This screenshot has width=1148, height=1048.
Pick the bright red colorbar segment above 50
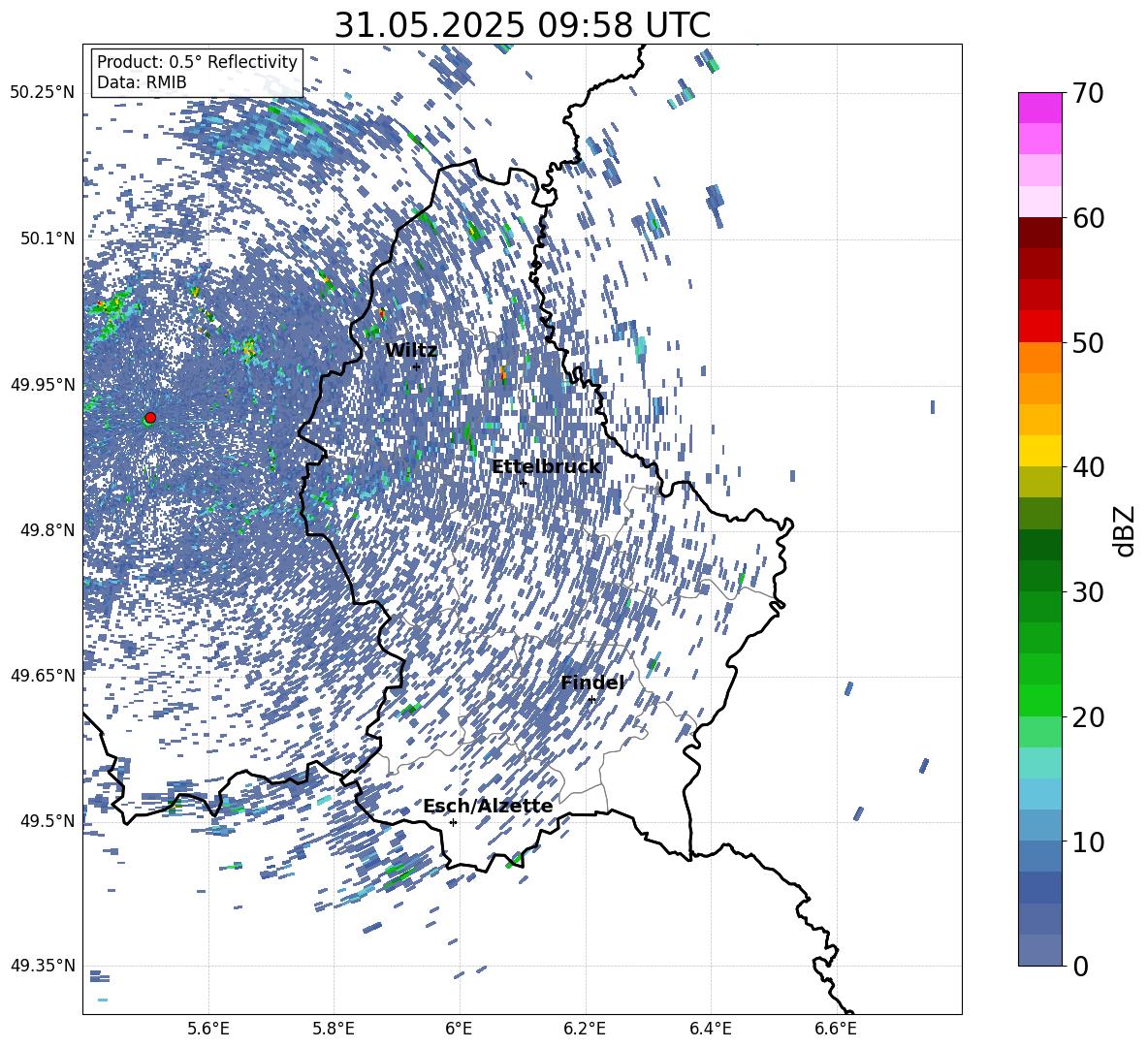tap(1039, 327)
